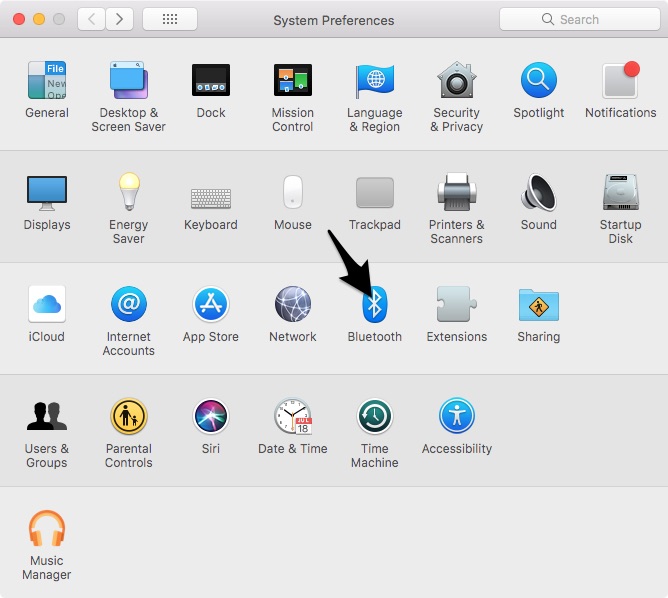Click the back navigation arrow
The width and height of the screenshot is (668, 598).
tap(91, 19)
